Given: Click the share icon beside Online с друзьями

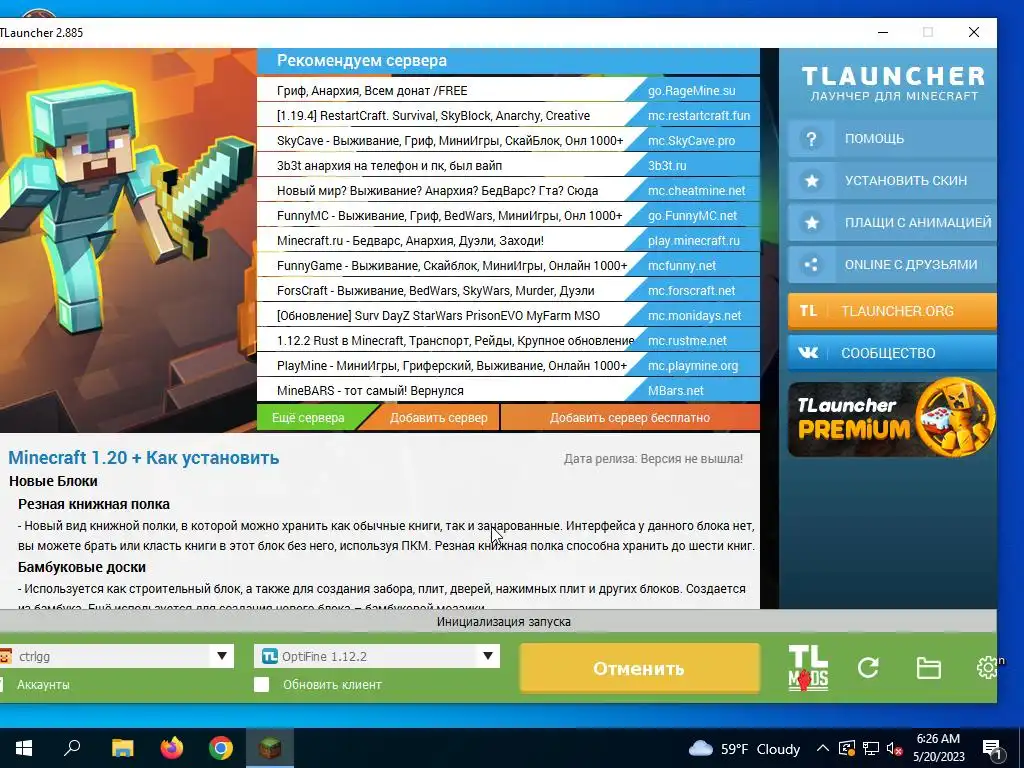Looking at the screenshot, I should pyautogui.click(x=811, y=264).
